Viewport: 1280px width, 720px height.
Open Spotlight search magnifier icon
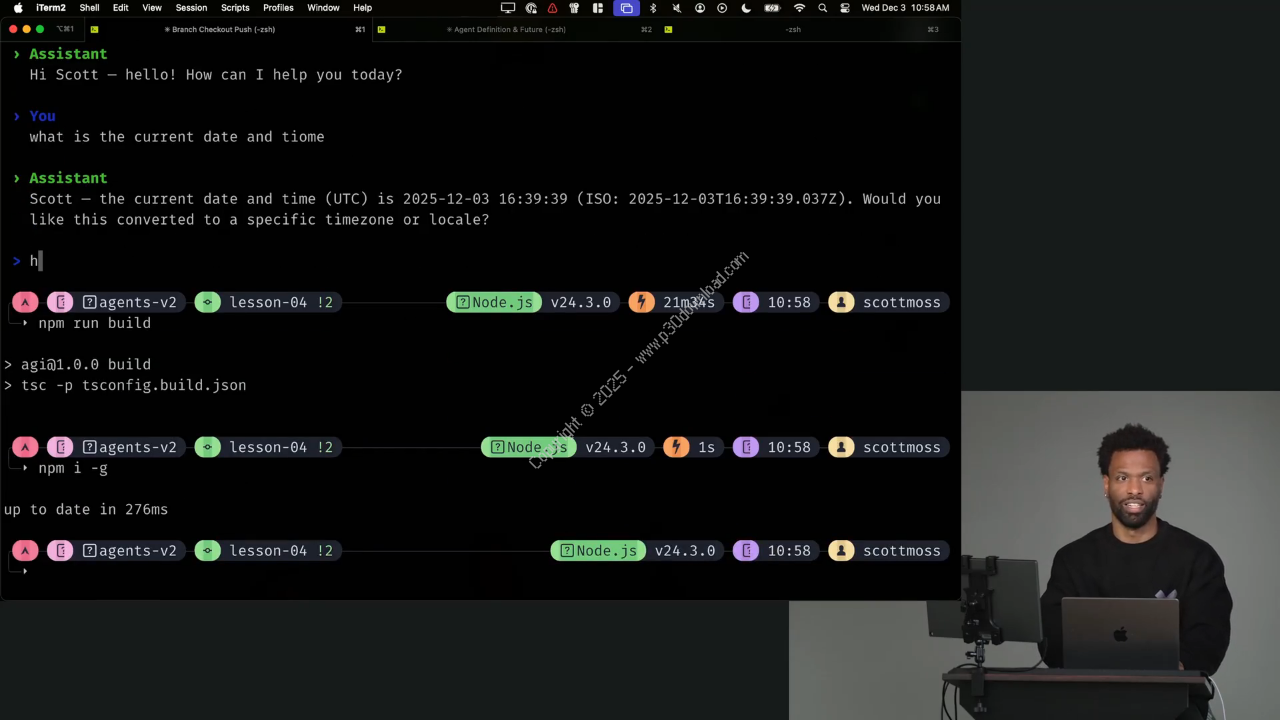tap(822, 8)
